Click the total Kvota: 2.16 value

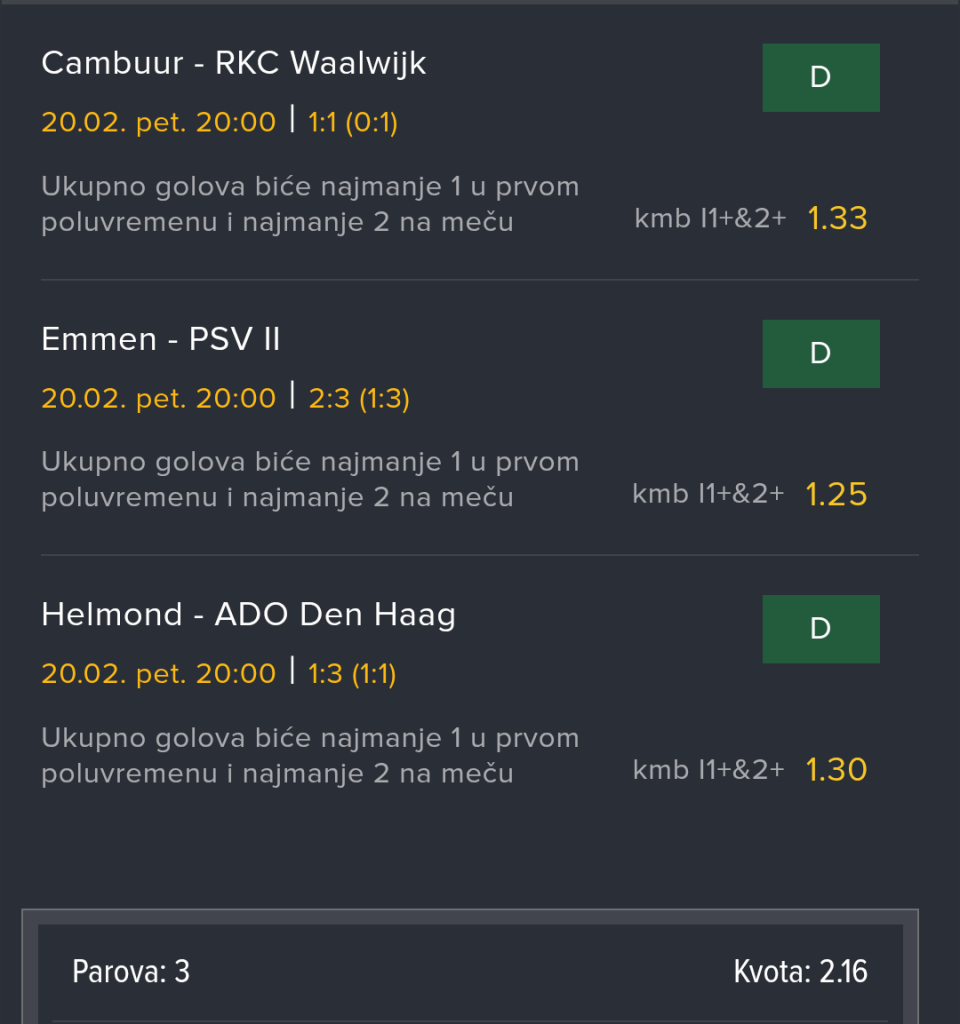[800, 971]
